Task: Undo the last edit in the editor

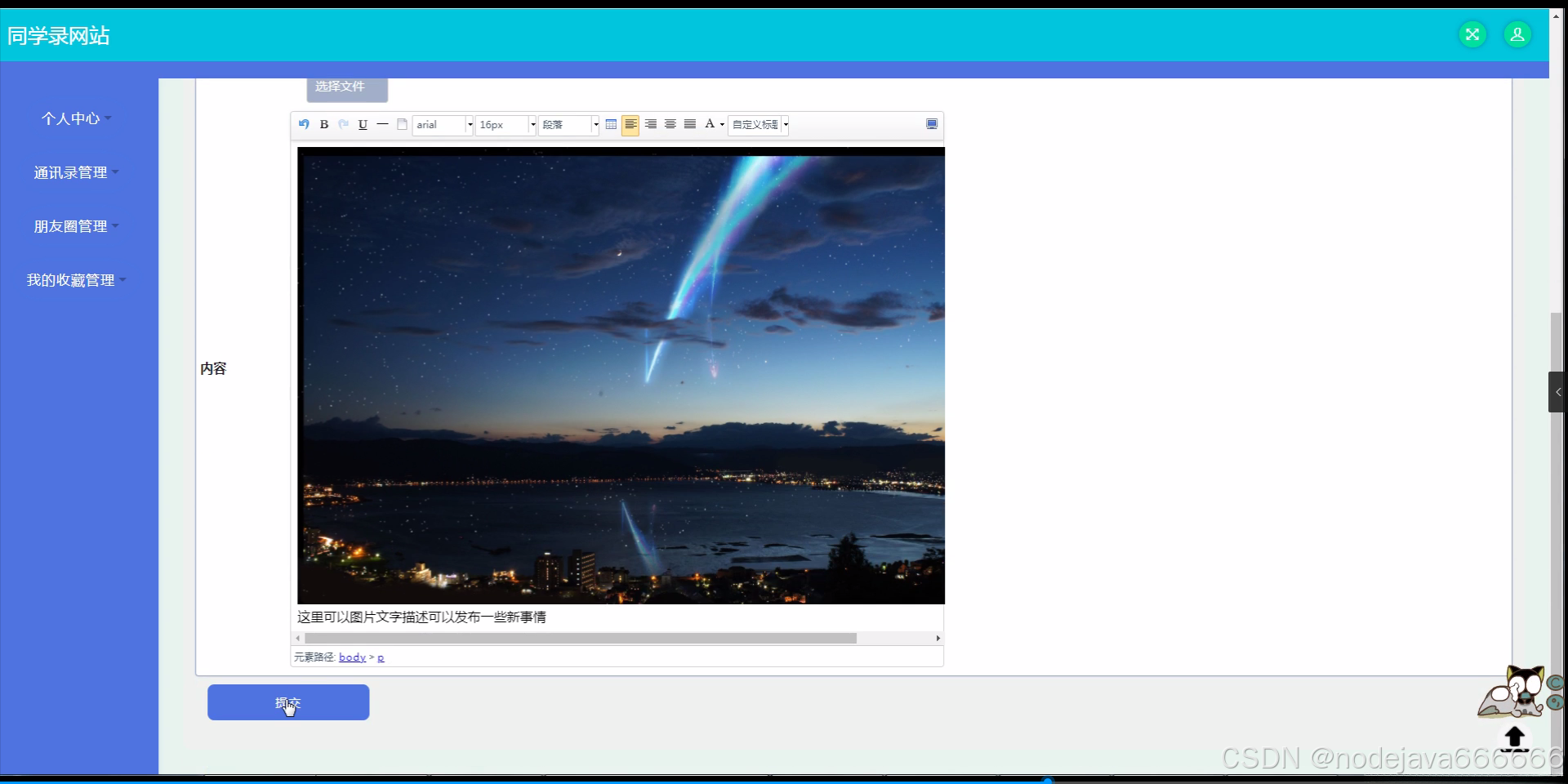Action: [x=304, y=124]
